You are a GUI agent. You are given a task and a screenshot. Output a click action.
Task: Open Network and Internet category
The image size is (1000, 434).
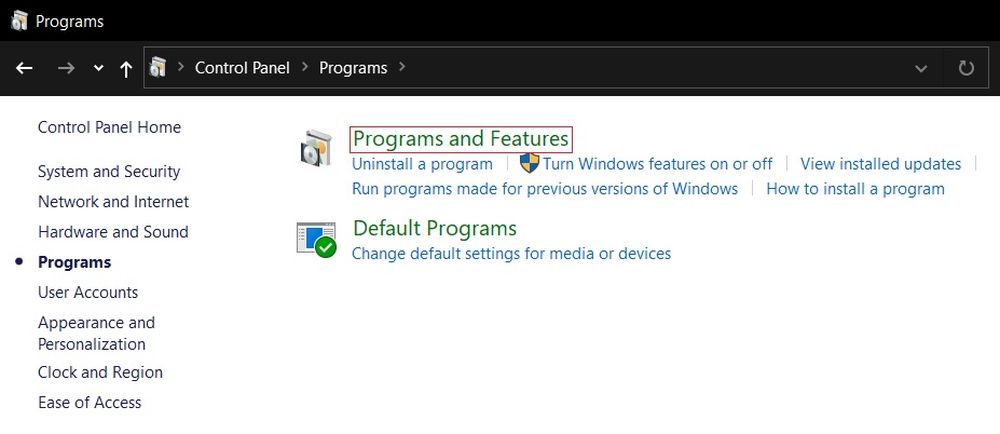(114, 202)
